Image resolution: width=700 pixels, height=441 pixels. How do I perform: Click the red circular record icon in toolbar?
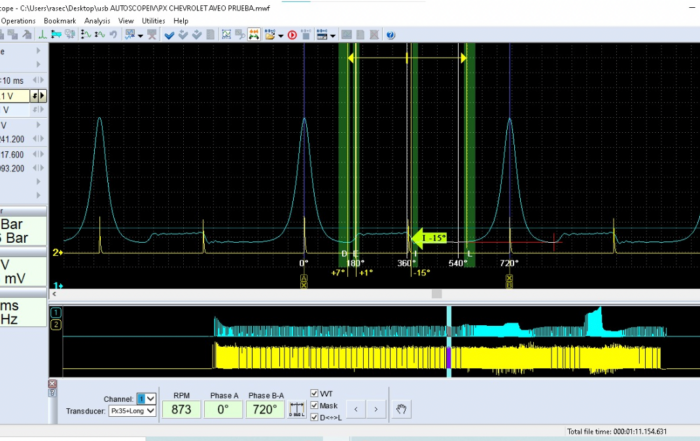[292, 34]
